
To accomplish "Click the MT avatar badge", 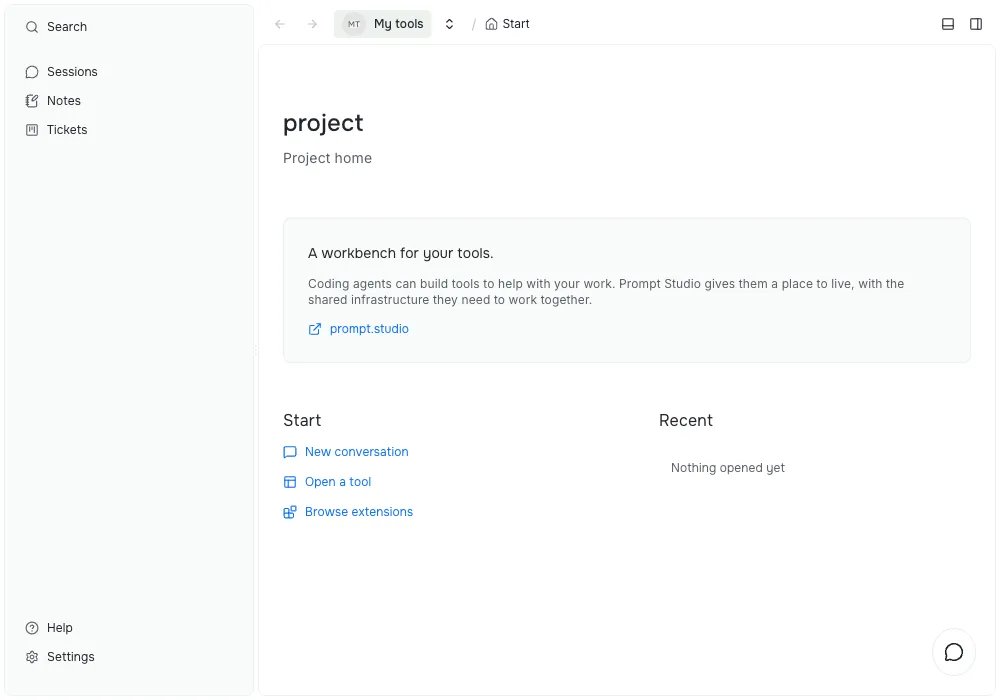I will click(354, 24).
